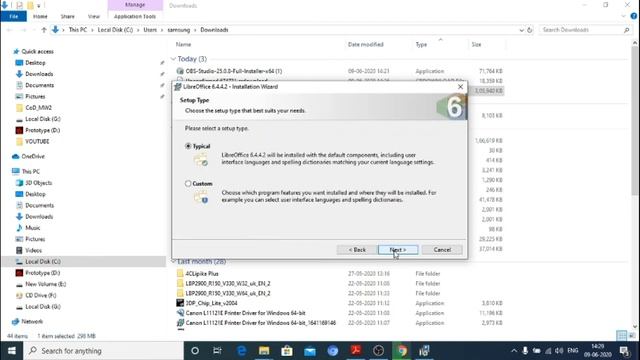
Task: Launch Microsoft Edge from taskbar
Action: pyautogui.click(x=241, y=351)
